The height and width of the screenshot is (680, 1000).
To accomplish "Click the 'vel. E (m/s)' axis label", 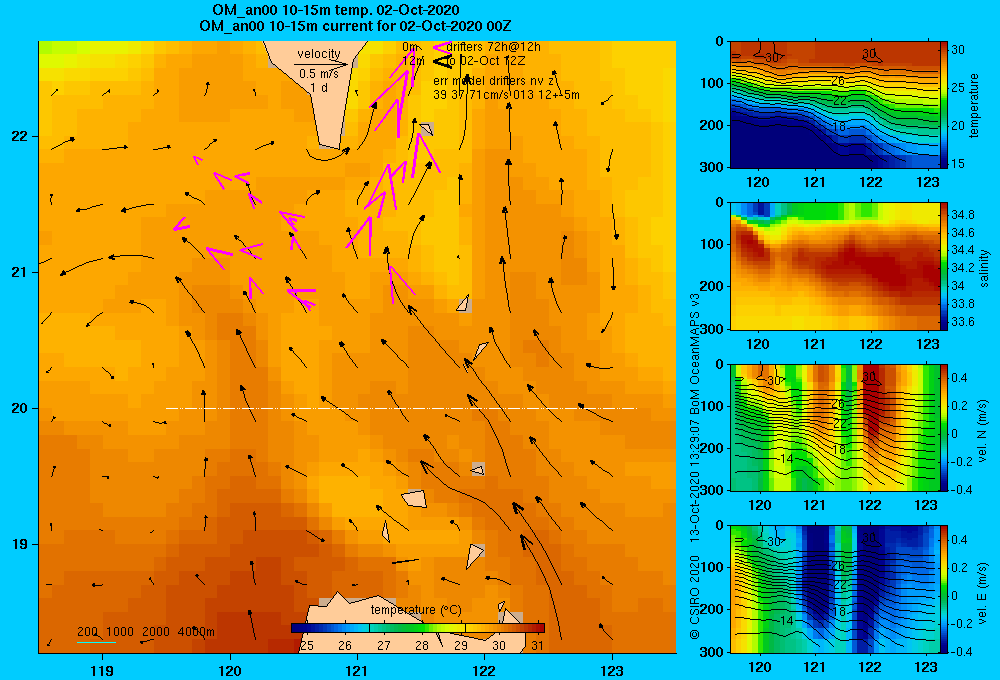I will click(x=983, y=592).
